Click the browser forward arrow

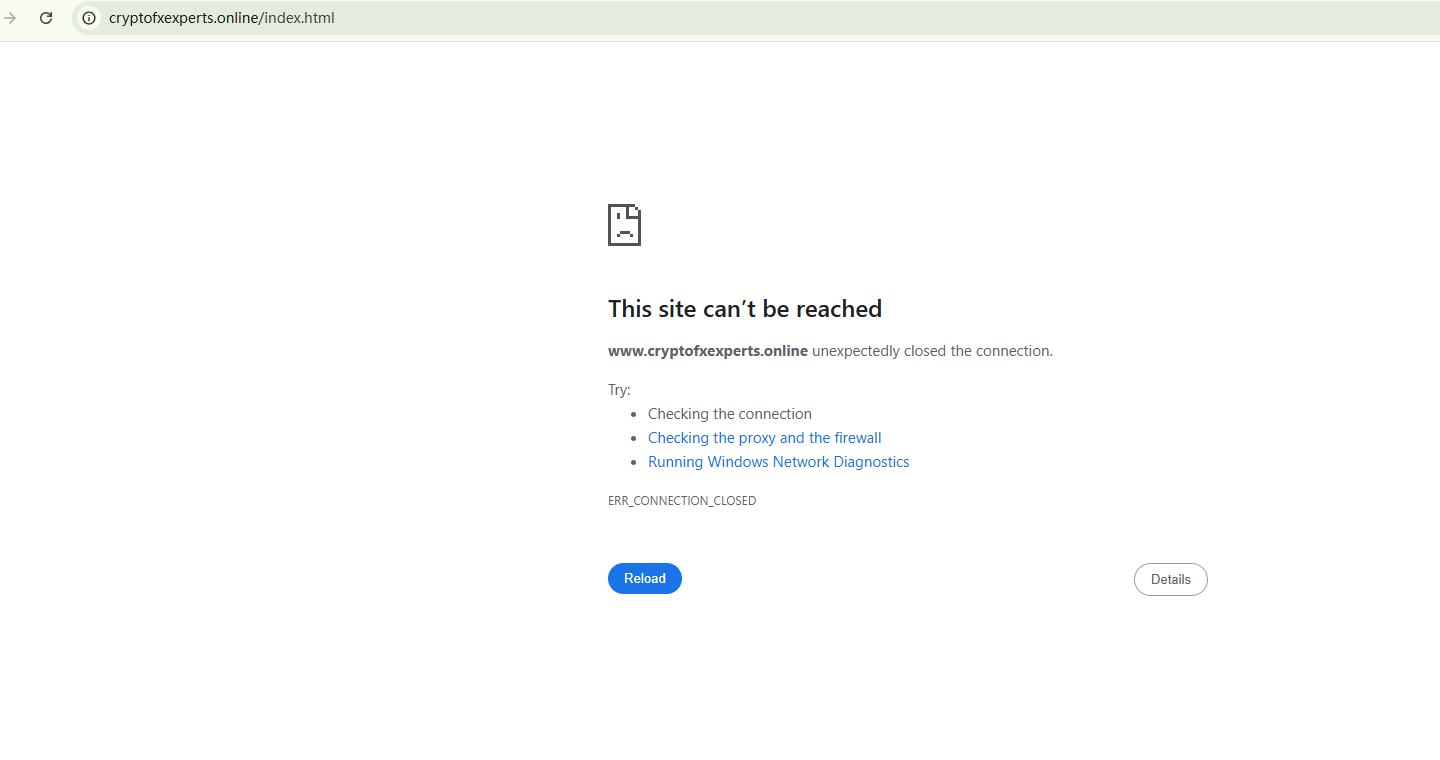click(10, 18)
